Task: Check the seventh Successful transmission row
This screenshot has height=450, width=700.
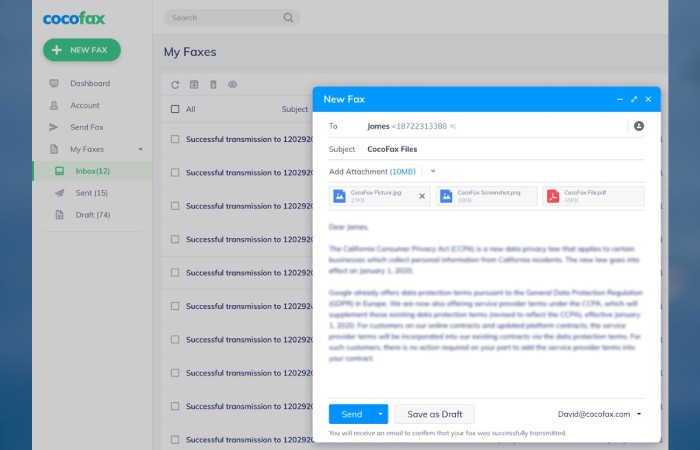Action: coord(175,340)
